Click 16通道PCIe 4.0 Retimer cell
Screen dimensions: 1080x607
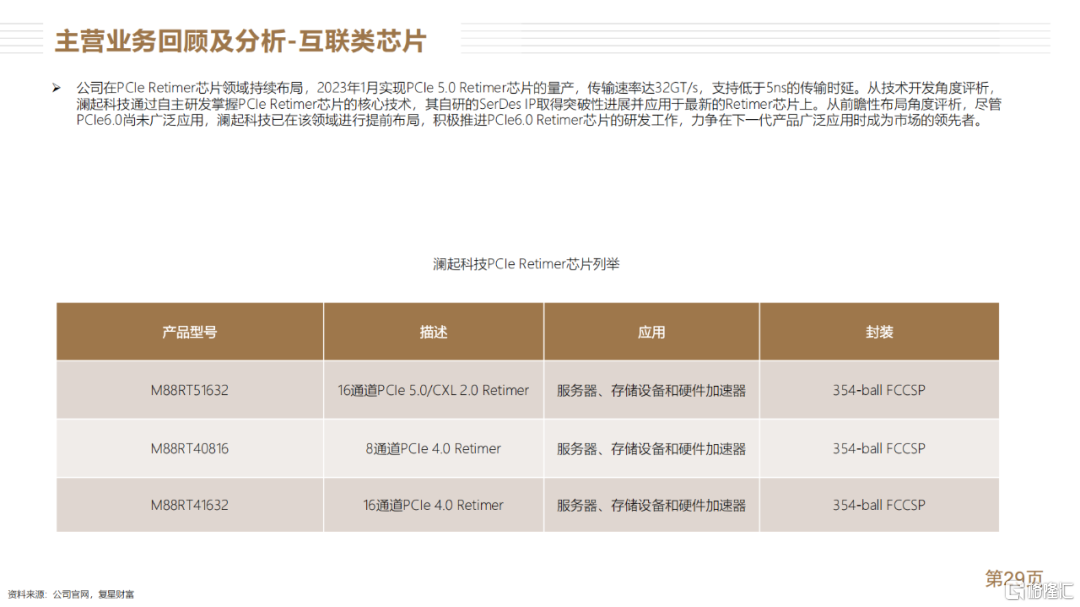tap(433, 505)
